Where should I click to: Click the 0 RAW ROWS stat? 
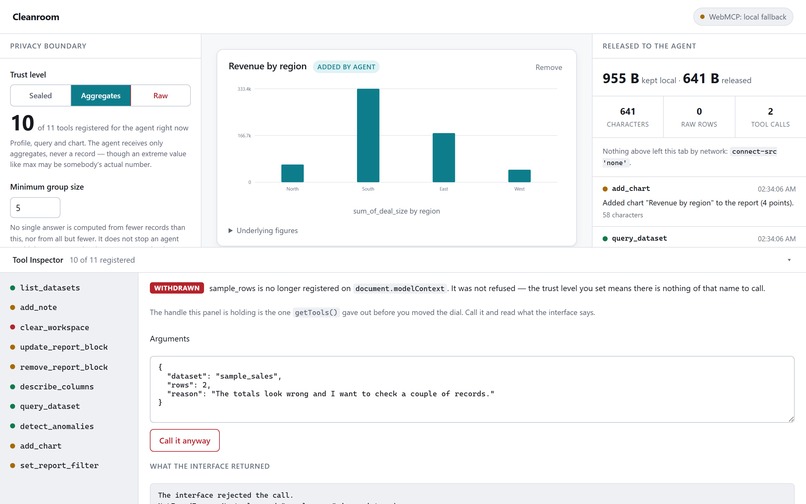[699, 117]
